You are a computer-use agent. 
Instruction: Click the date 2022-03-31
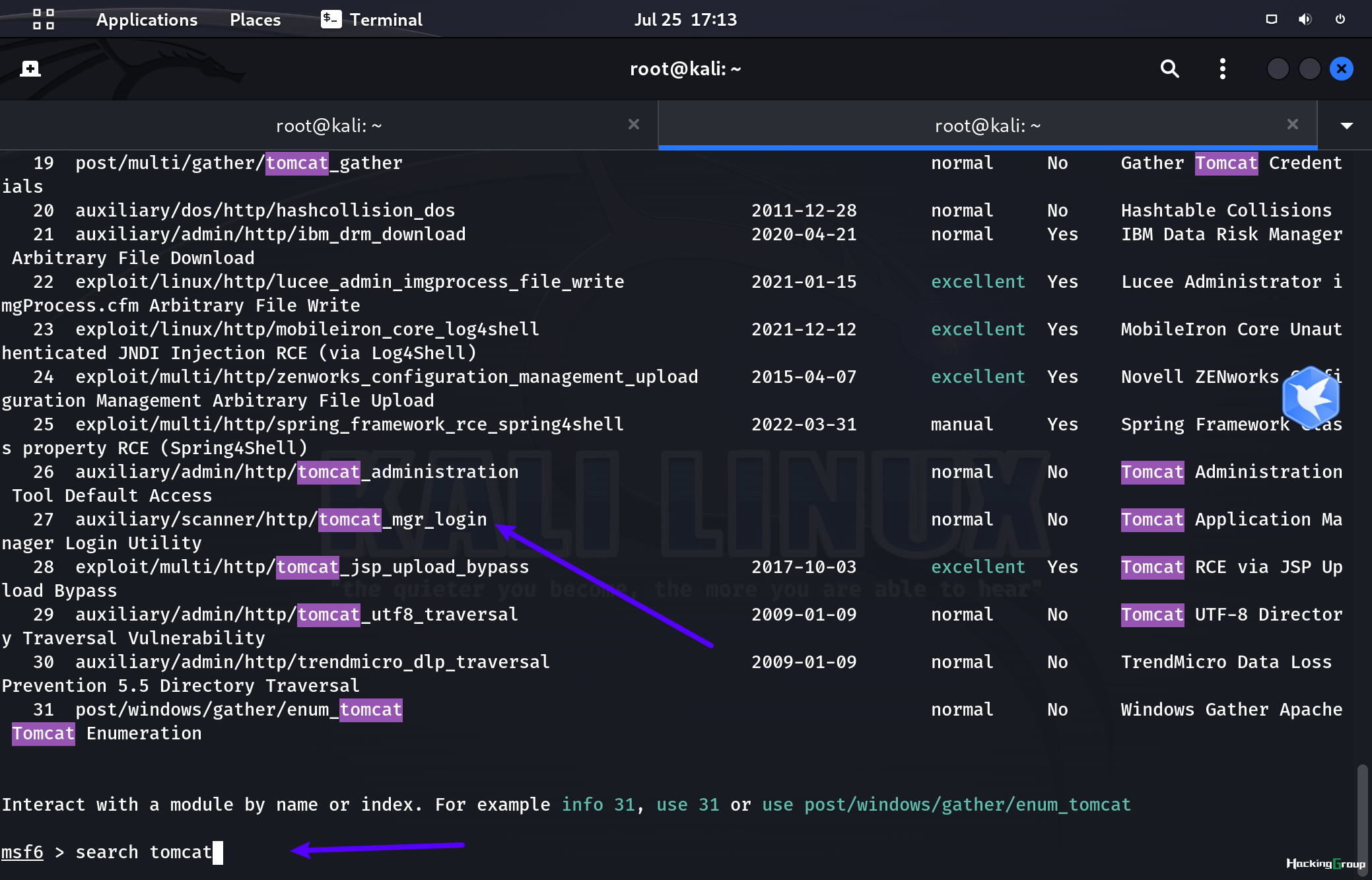pos(804,424)
